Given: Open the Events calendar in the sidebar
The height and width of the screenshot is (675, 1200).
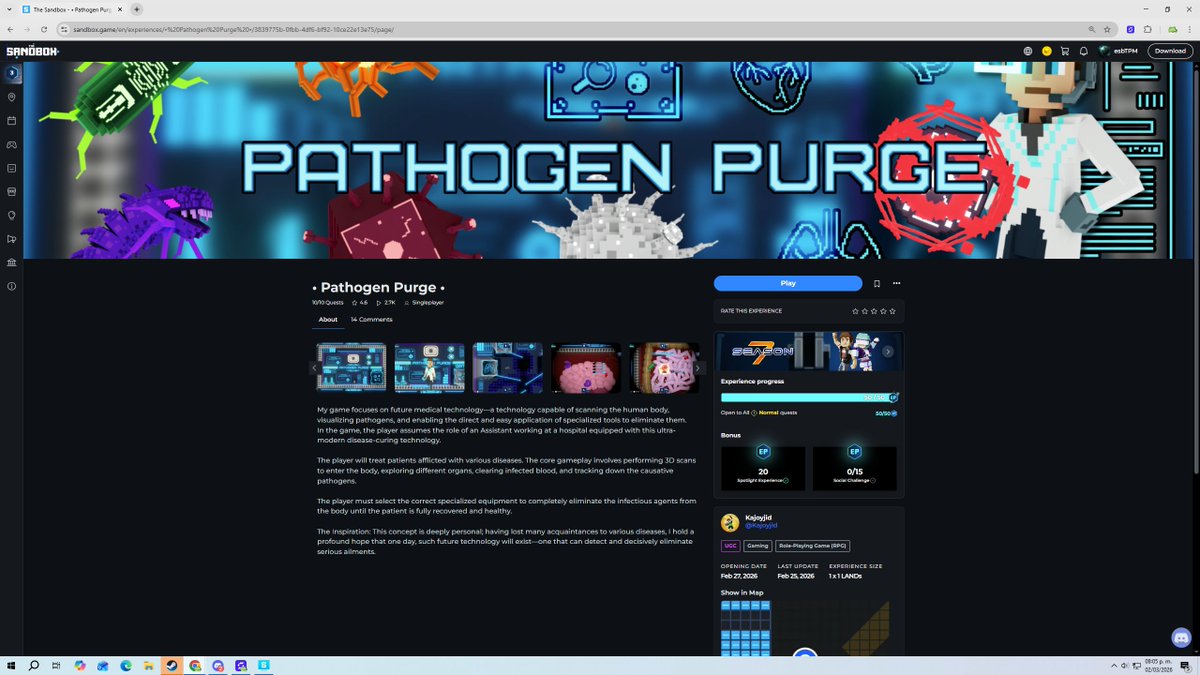Looking at the screenshot, I should [12, 120].
